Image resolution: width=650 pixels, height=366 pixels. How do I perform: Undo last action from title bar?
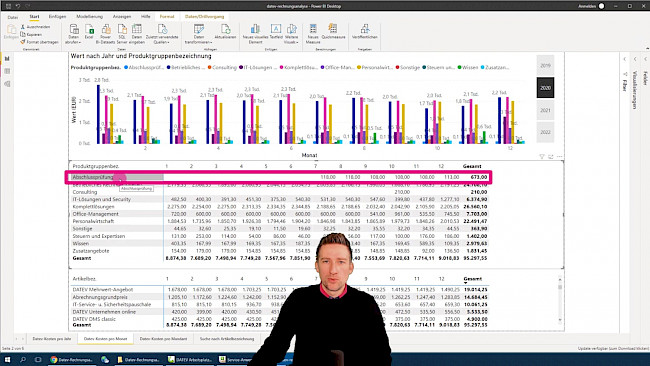click(x=18, y=6)
